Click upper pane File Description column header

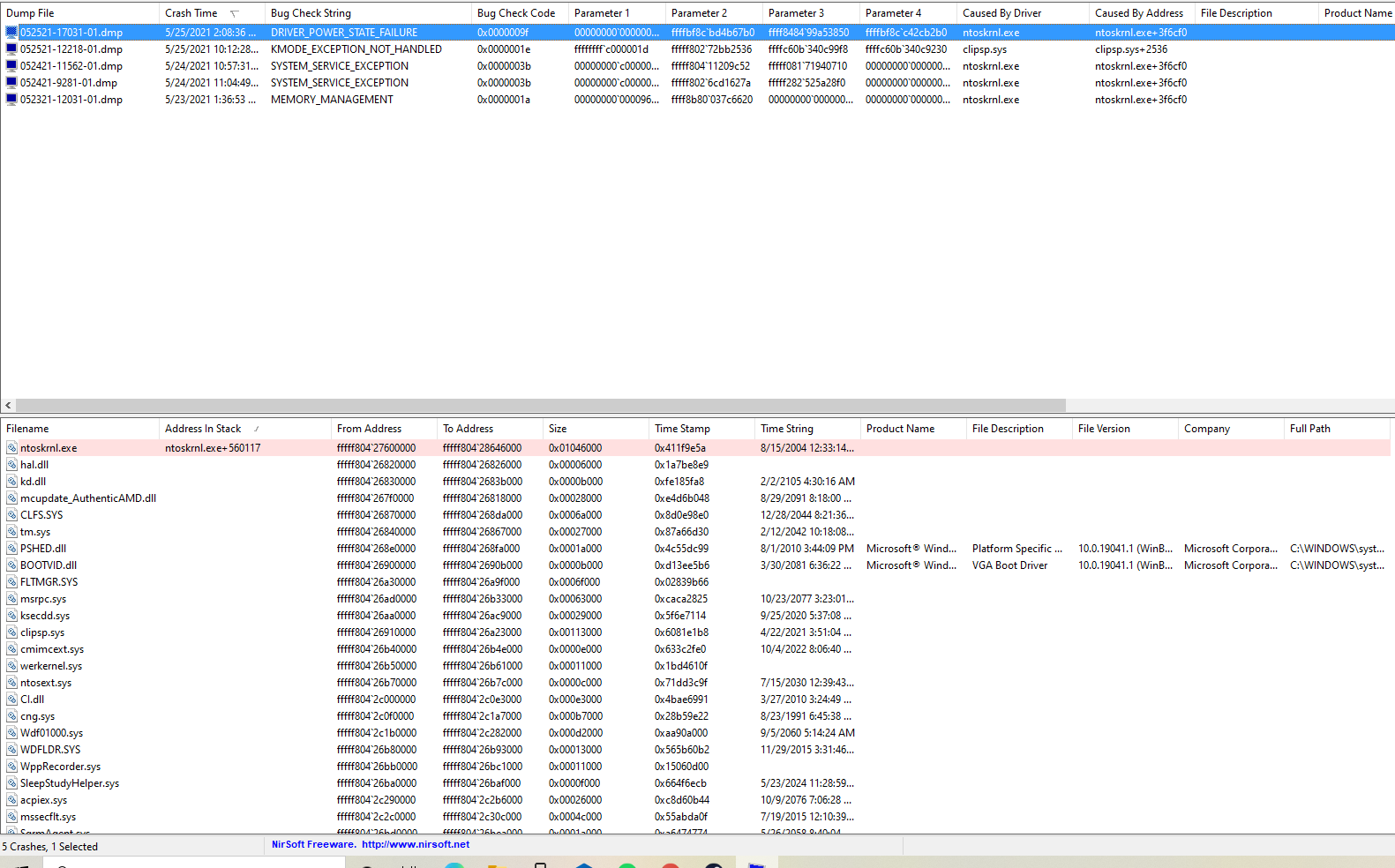1256,13
